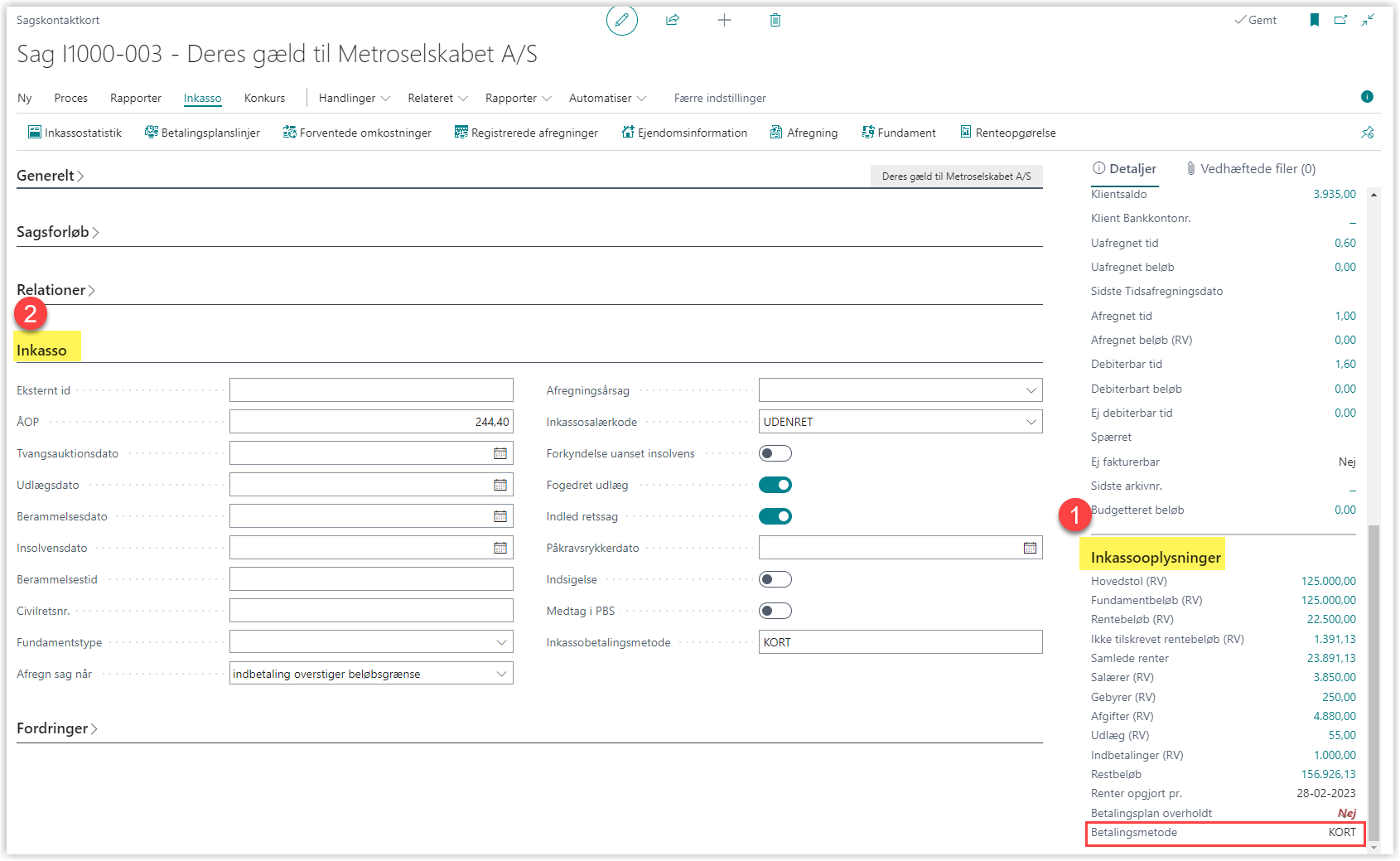Enable the Medtag i PBS toggle
Viewport: 1400px width, 861px height.
point(775,611)
